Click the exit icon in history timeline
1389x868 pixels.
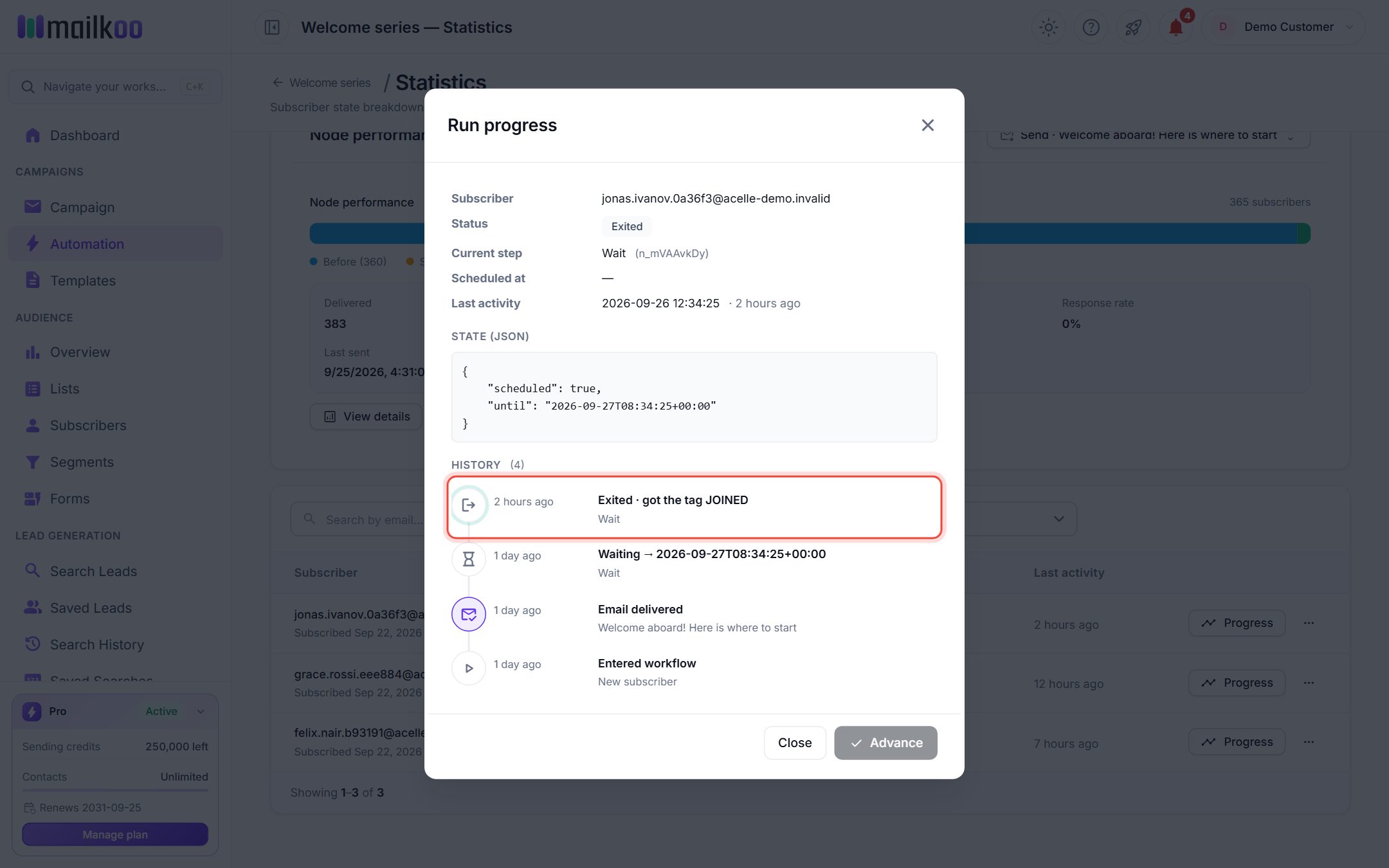pyautogui.click(x=469, y=505)
